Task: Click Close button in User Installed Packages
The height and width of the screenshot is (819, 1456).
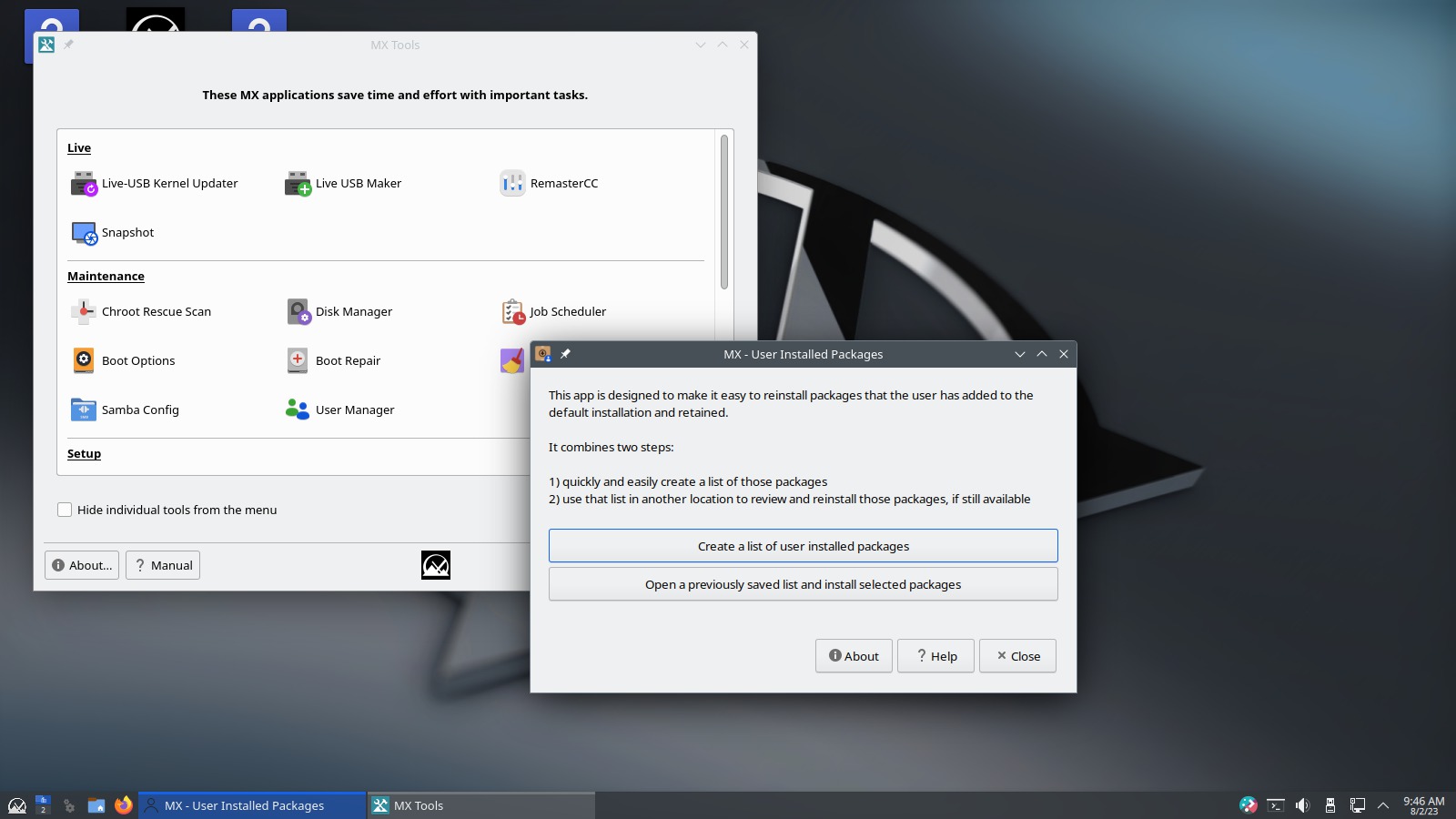Action: 1017,656
